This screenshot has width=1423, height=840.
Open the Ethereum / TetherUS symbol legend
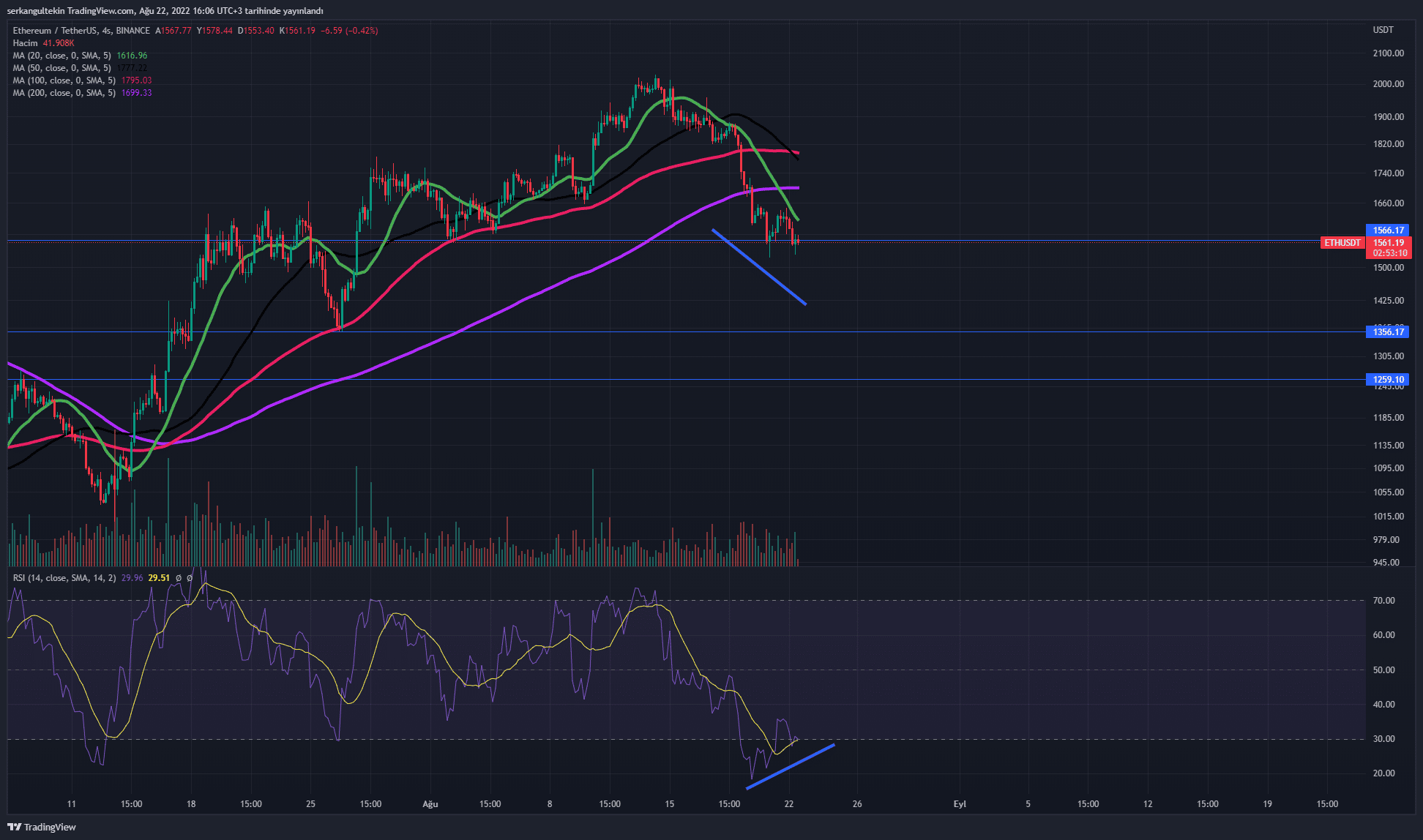(55, 31)
